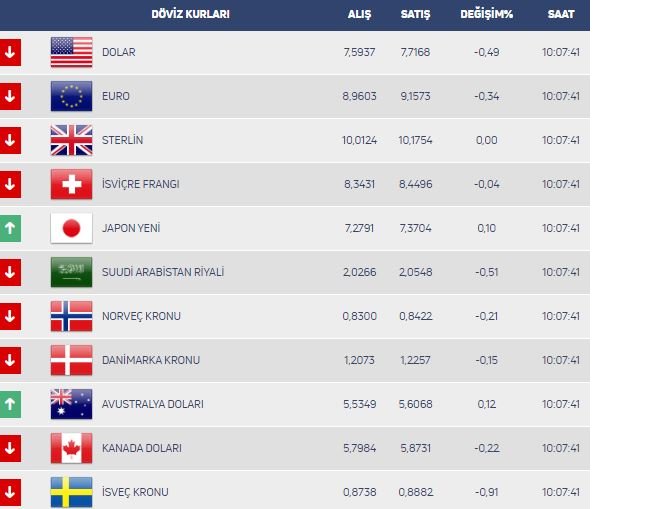Viewport: 670px width, 509px height.
Task: Click the Australia flag icon
Action: click(71, 404)
